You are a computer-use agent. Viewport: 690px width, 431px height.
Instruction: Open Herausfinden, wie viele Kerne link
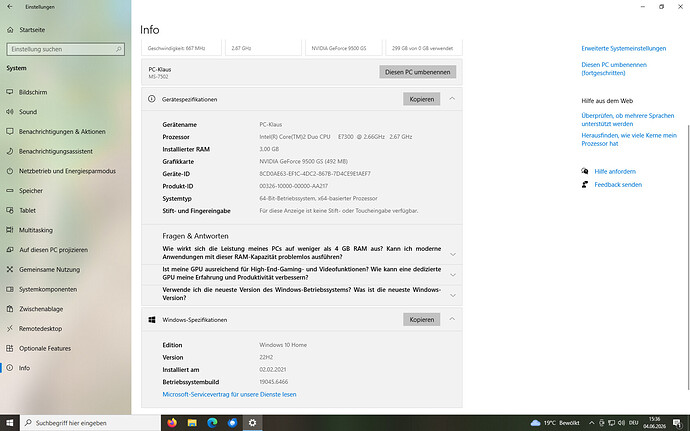tap(629, 140)
